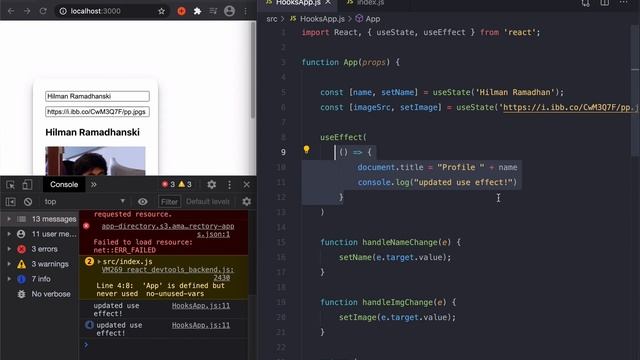Open the react_devtools_backend.js source link

[x=168, y=273]
